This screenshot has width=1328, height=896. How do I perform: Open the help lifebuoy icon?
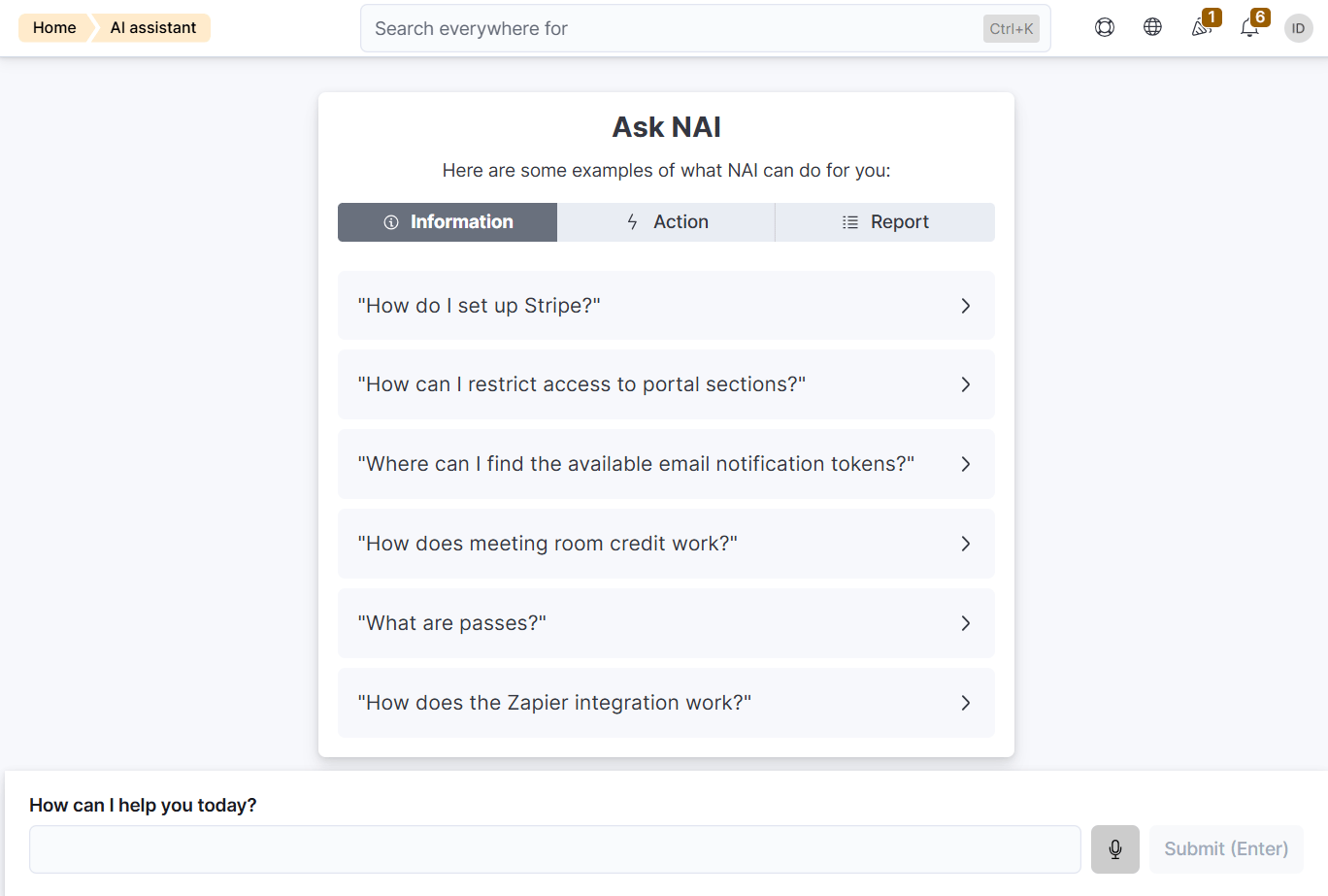(1105, 27)
